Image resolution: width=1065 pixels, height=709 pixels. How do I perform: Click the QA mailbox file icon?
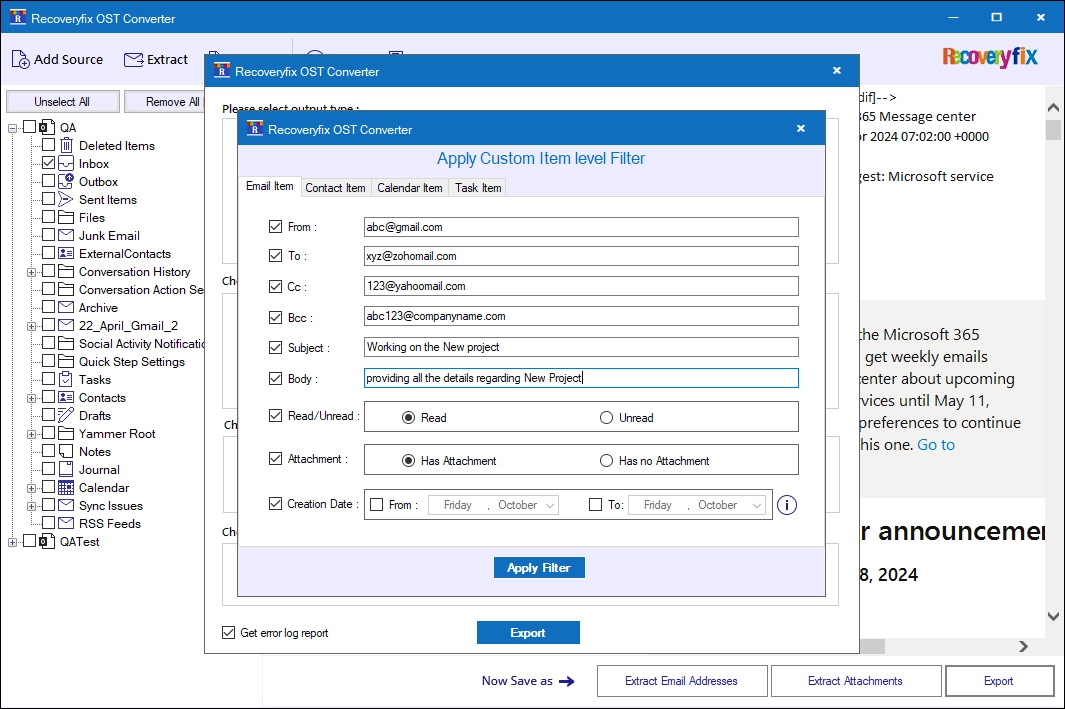(47, 127)
